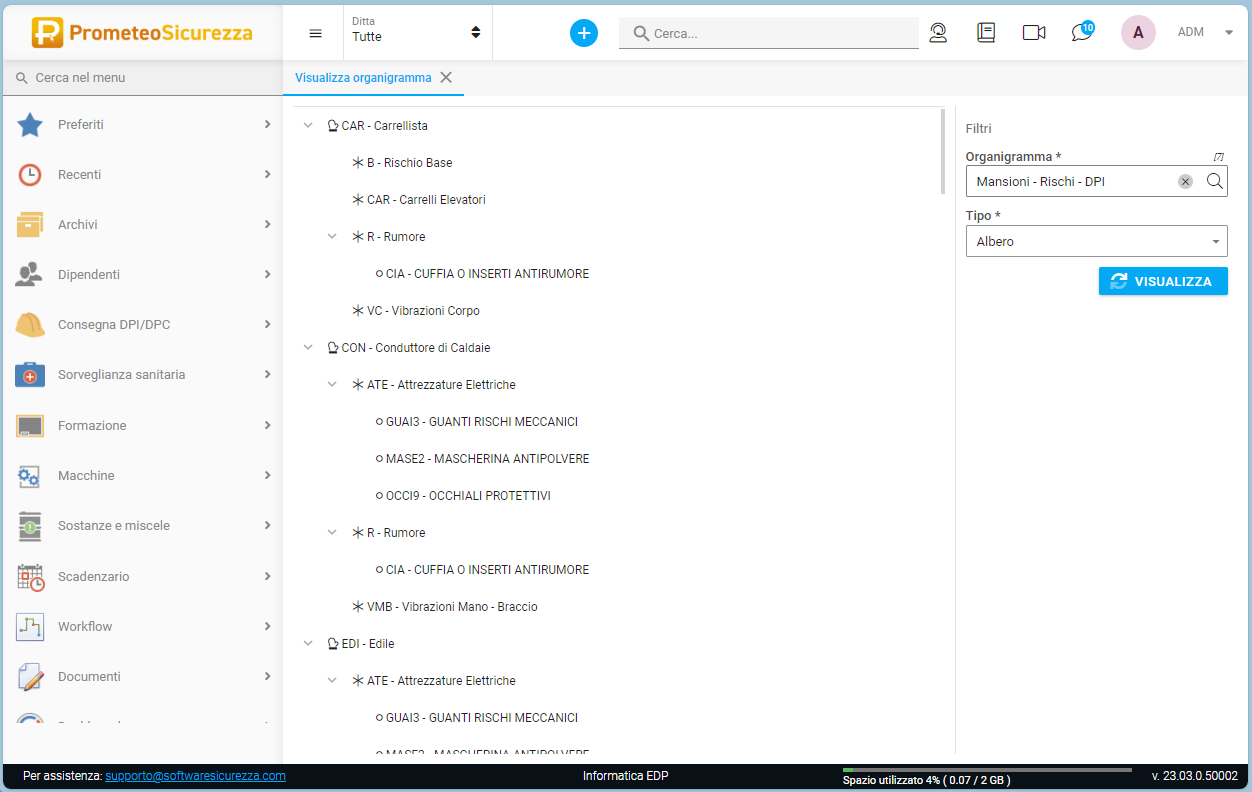This screenshot has width=1252, height=792.
Task: Open chat messages with 10 badge
Action: click(x=1082, y=31)
